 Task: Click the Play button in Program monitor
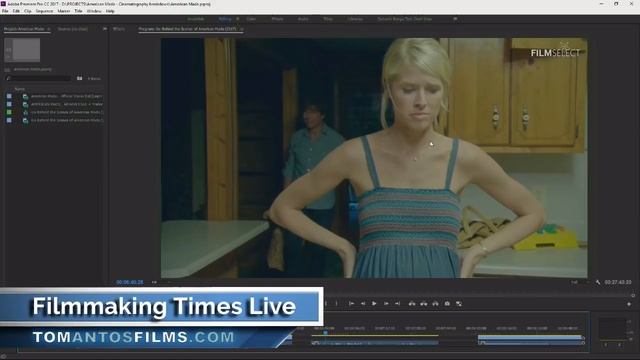374,304
